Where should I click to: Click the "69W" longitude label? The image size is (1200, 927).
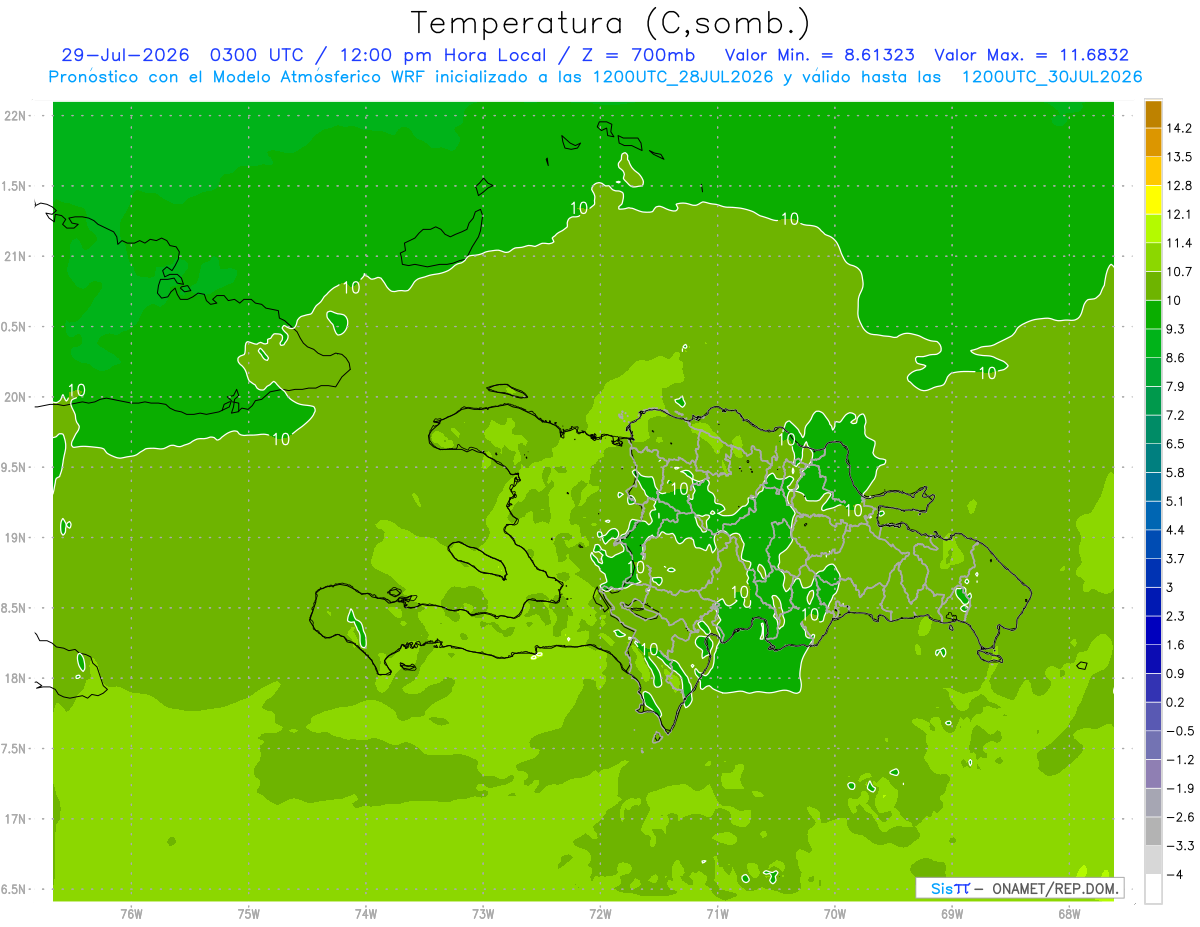pos(951,914)
